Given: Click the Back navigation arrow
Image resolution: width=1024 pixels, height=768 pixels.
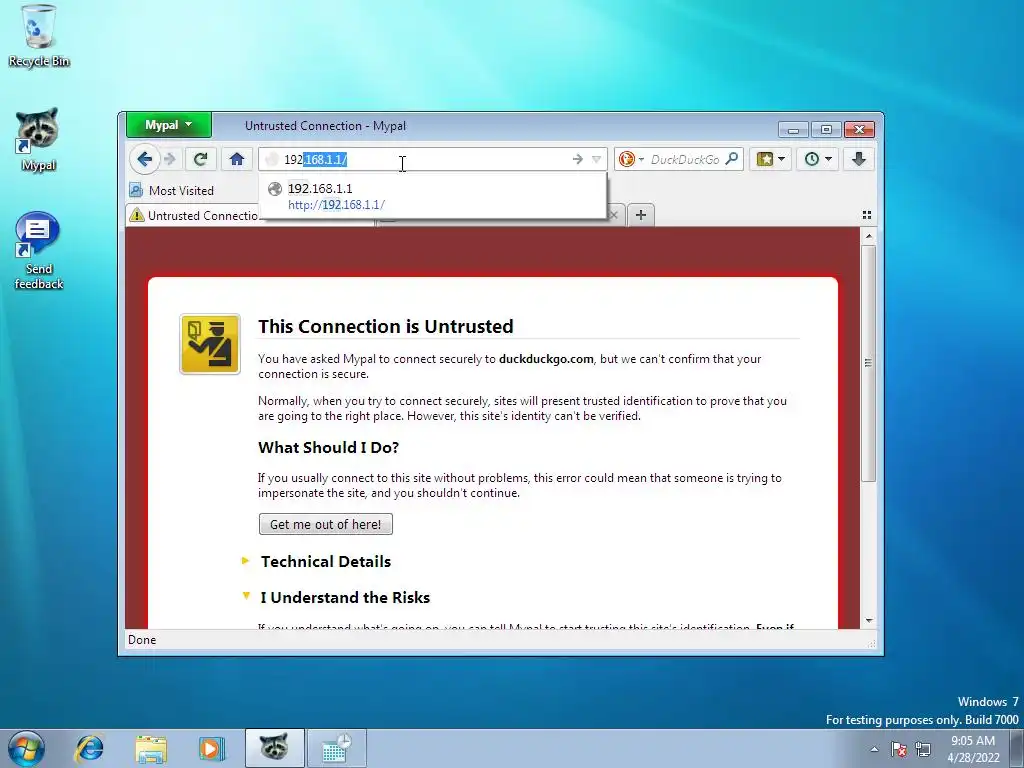Looking at the screenshot, I should point(144,159).
